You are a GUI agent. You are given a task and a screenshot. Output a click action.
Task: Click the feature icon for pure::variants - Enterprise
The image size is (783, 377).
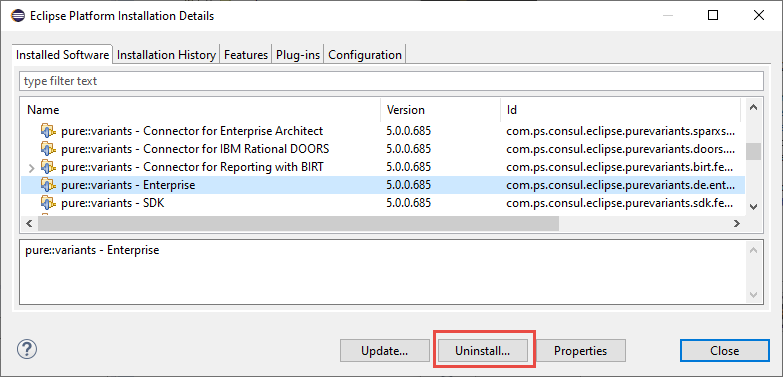[48, 185]
